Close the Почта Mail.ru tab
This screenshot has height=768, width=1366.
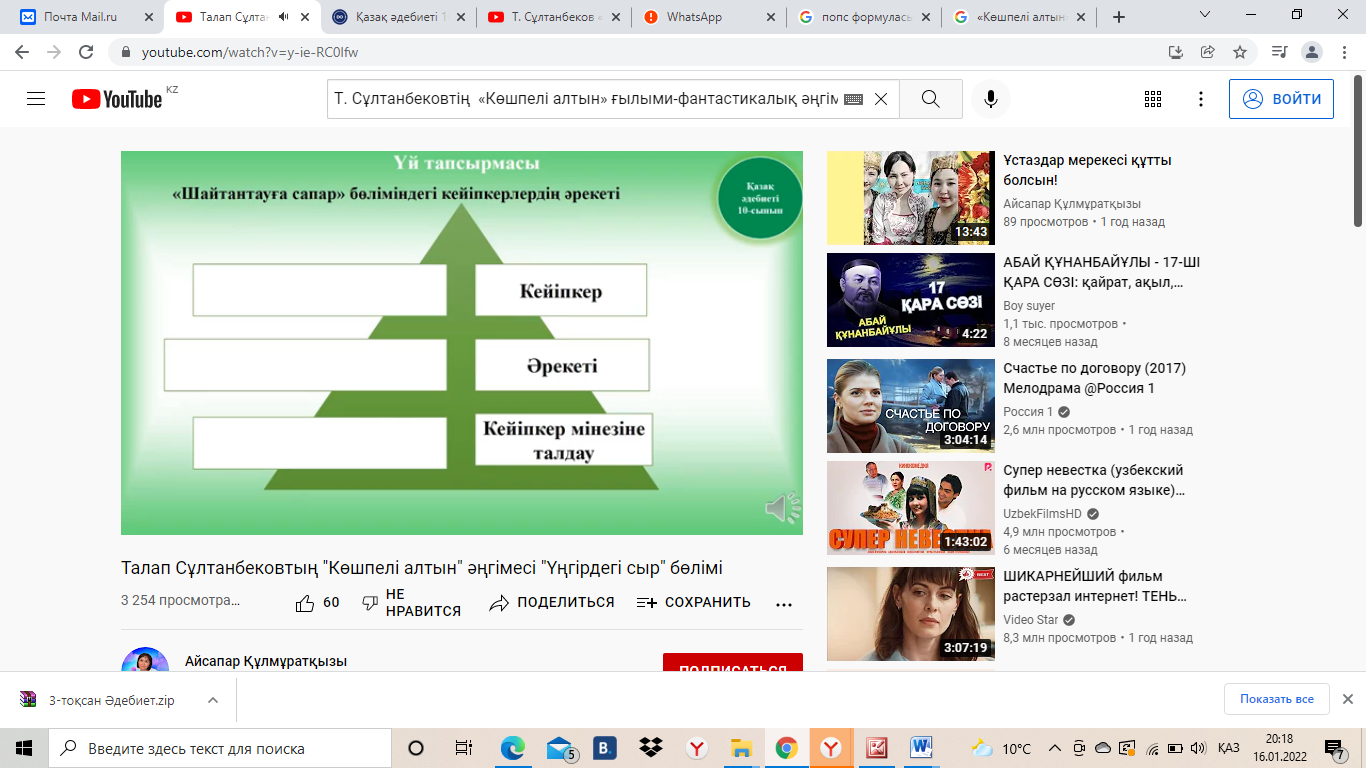[x=148, y=17]
